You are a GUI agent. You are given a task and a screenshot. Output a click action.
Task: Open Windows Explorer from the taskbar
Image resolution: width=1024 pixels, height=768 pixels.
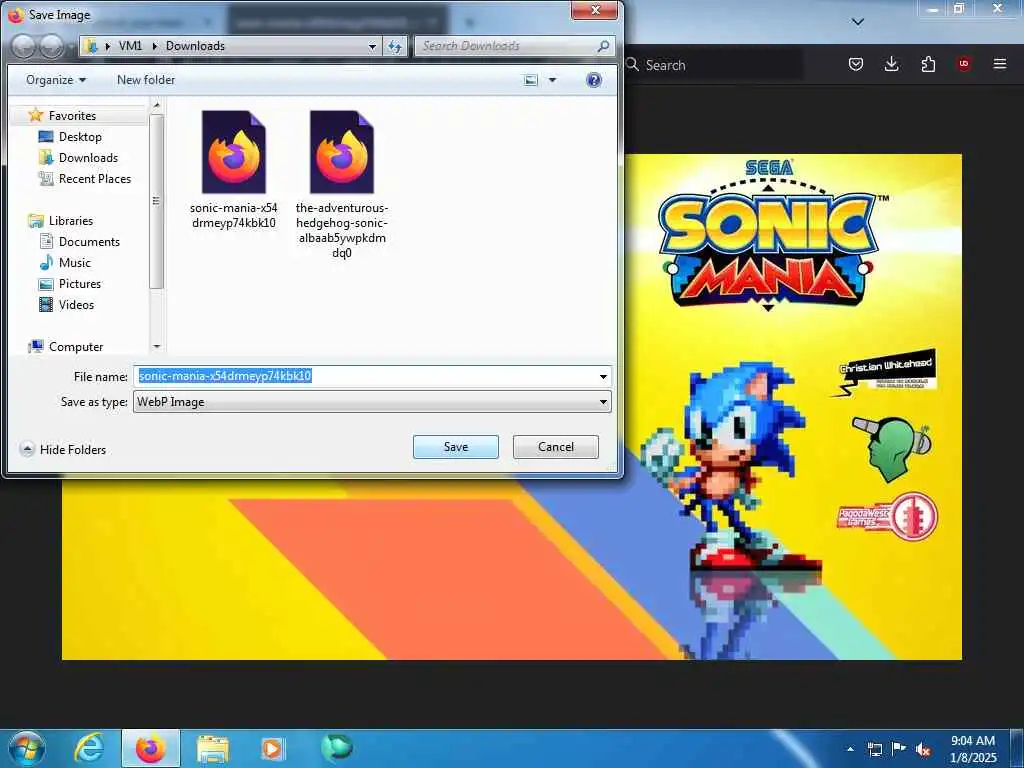[x=212, y=748]
